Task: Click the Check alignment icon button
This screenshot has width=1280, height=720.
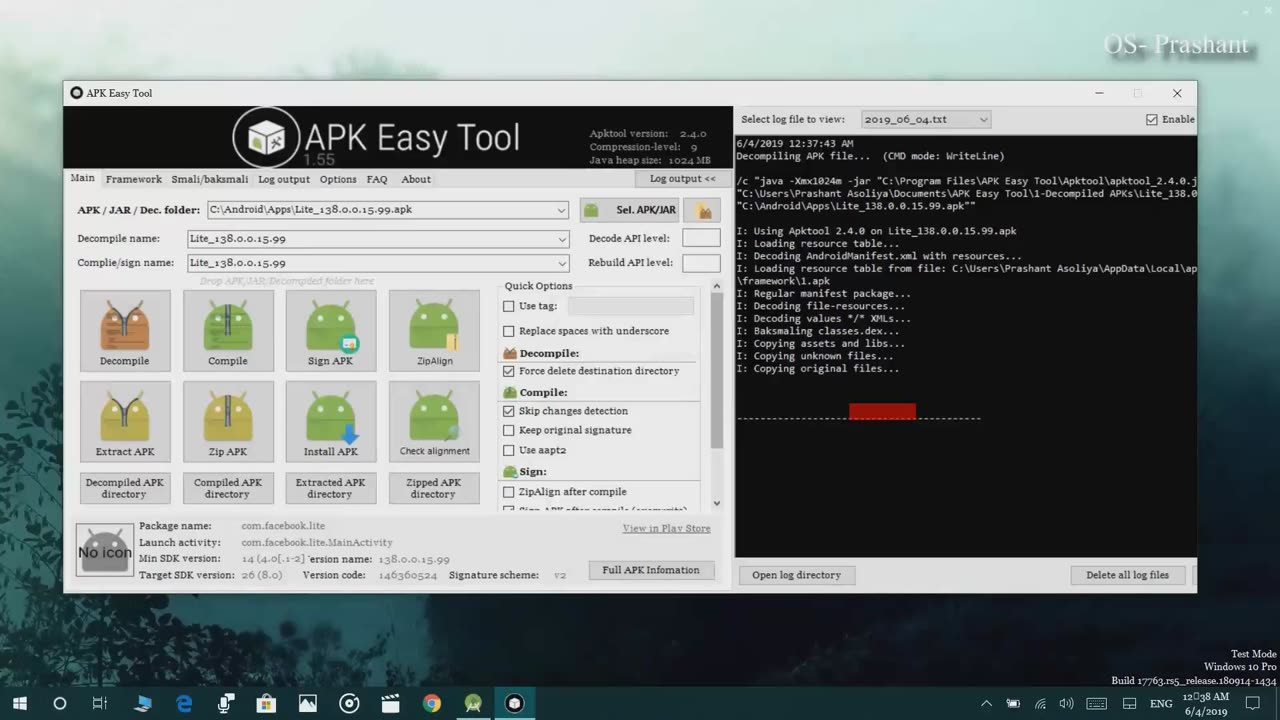Action: pyautogui.click(x=434, y=421)
